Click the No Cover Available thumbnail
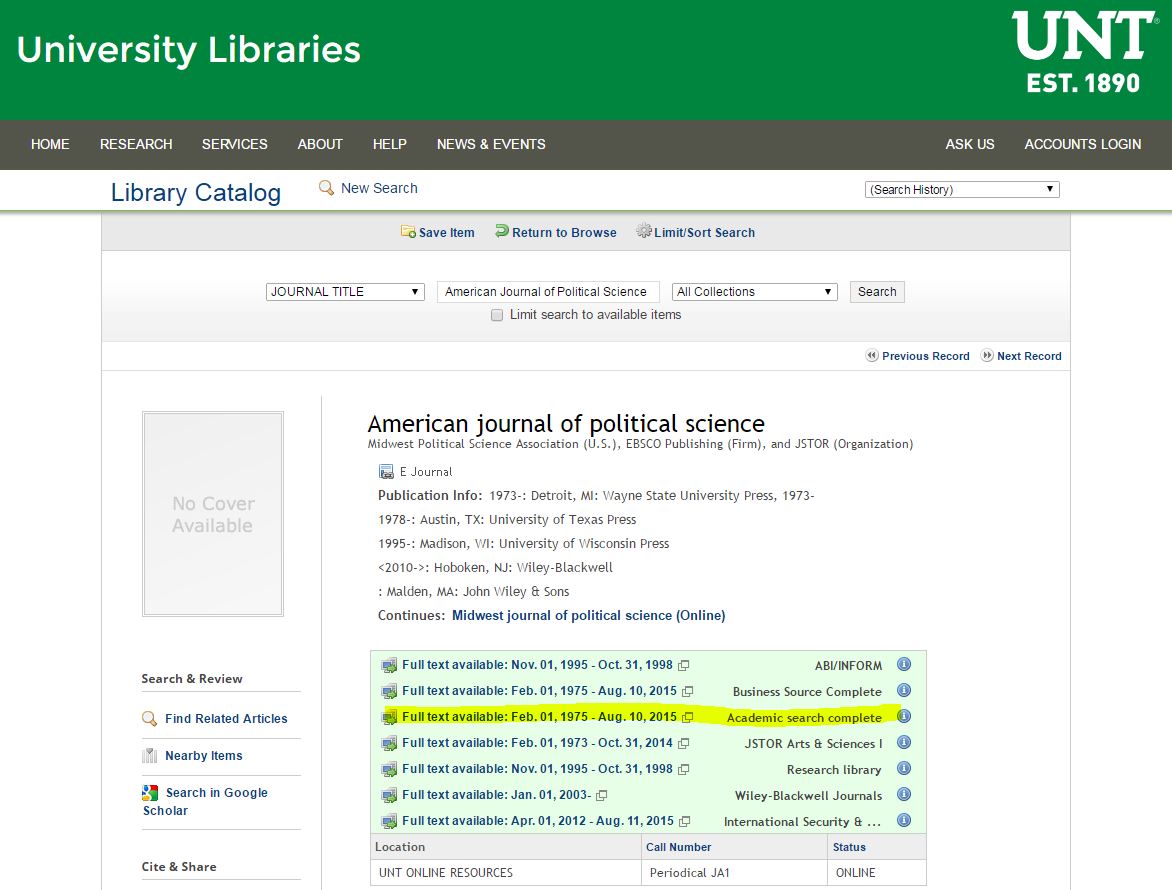 213,514
